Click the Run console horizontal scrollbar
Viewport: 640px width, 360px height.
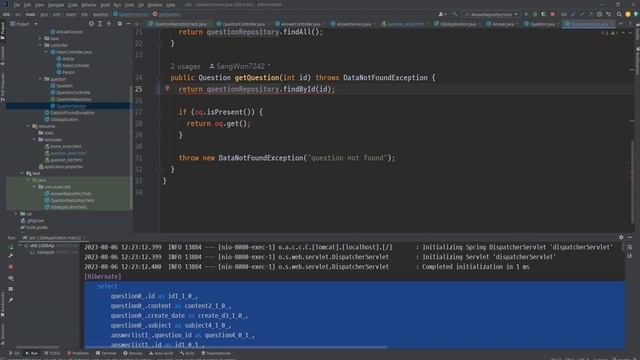tap(236, 347)
